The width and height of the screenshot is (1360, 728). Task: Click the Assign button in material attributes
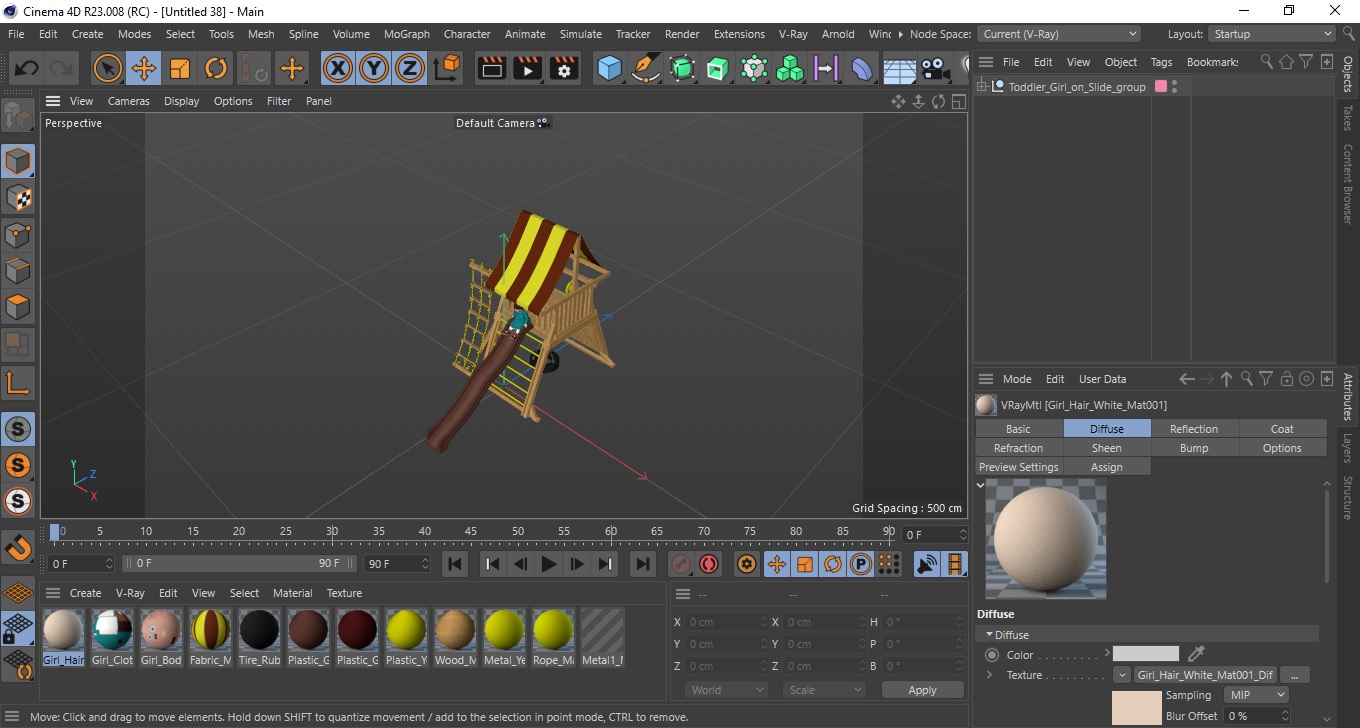tap(1106, 467)
